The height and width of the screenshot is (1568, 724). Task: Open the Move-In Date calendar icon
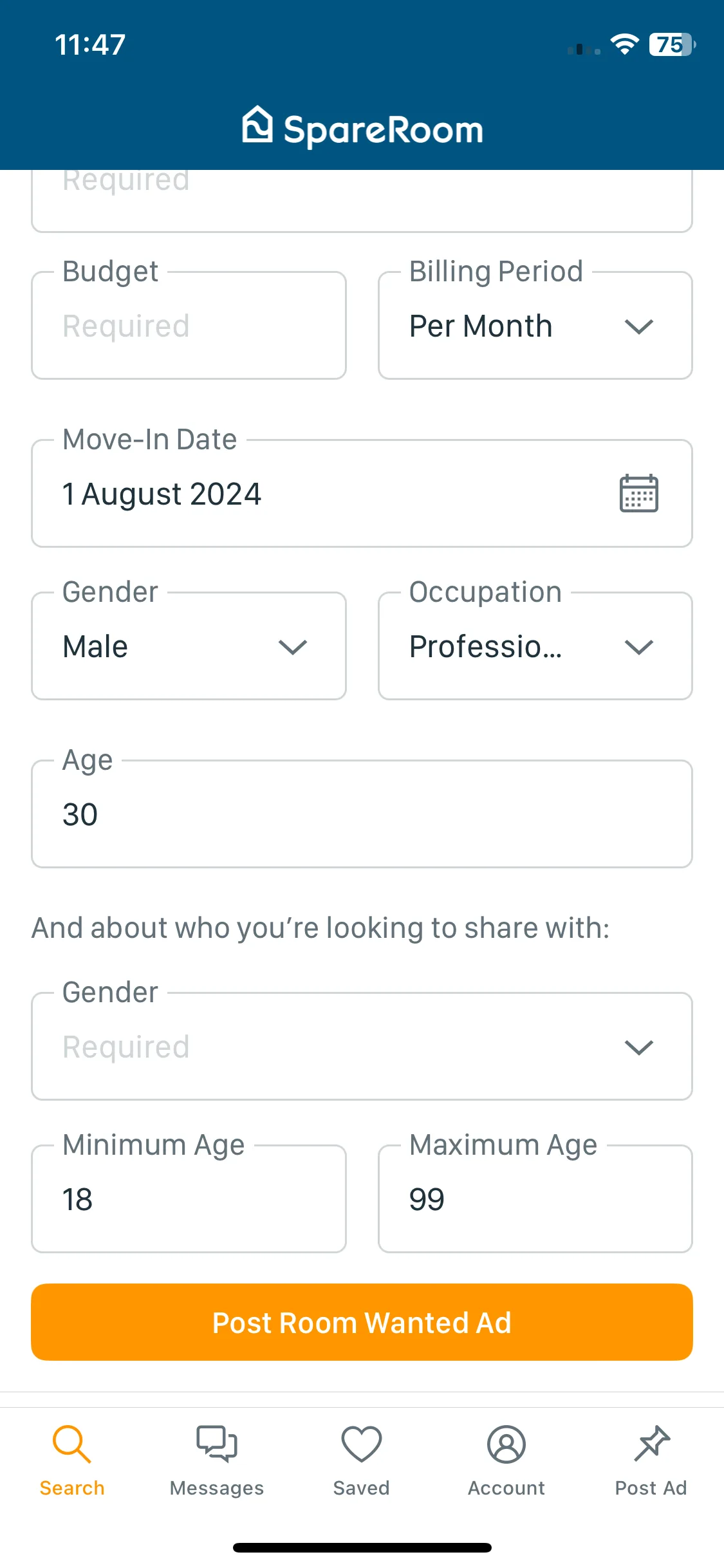click(x=638, y=494)
